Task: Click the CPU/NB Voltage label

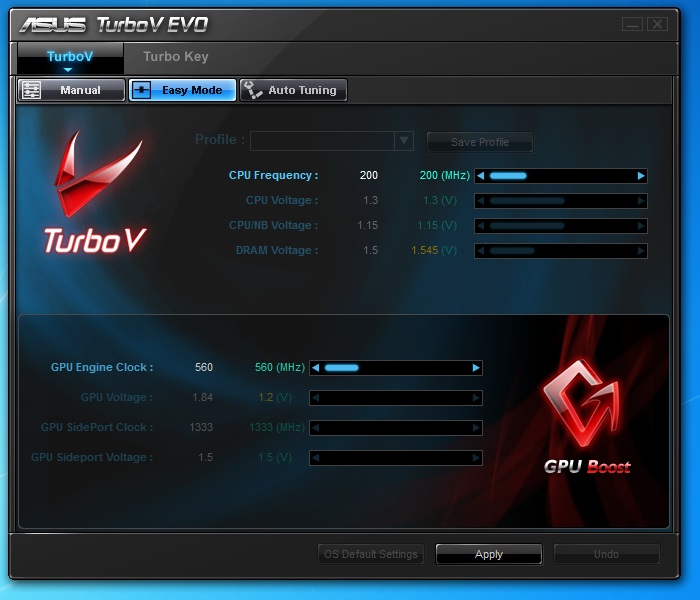Action: pos(274,225)
